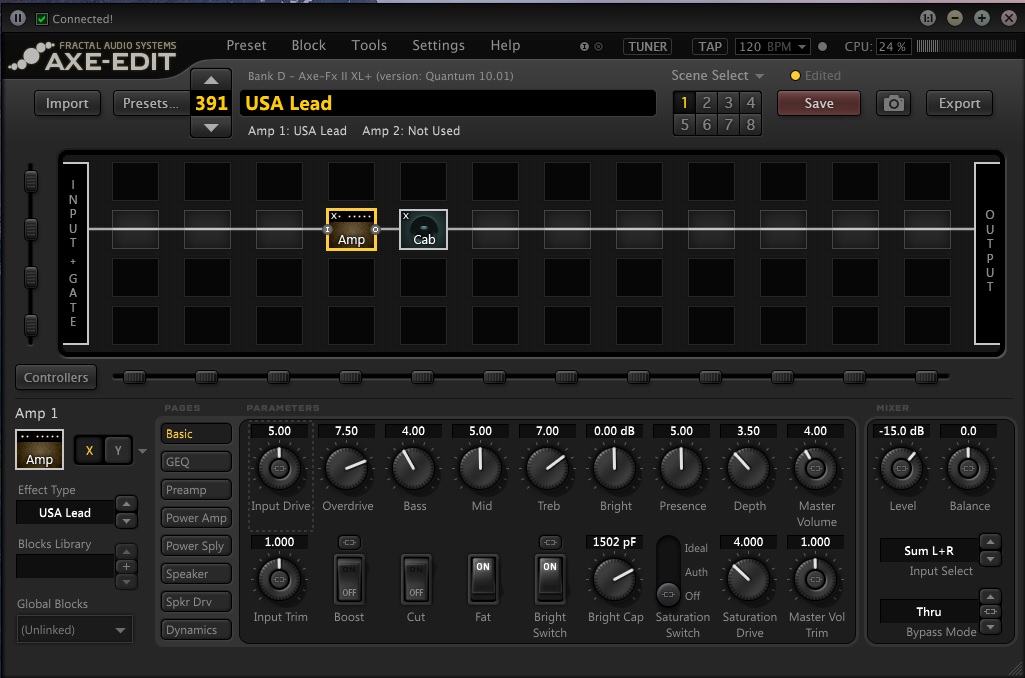The image size is (1025, 678).
Task: Click the Effect Type up arrow
Action: [126, 503]
